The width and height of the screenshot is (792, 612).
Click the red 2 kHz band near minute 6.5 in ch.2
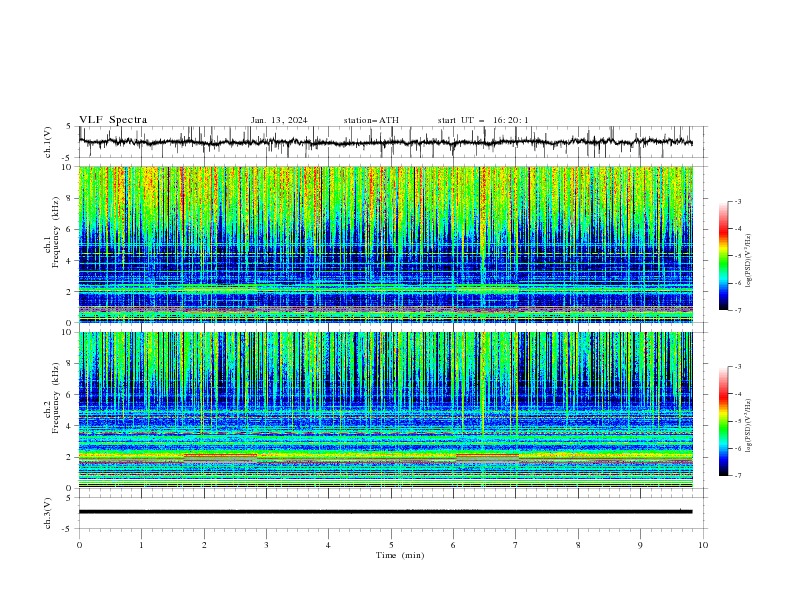click(x=487, y=455)
